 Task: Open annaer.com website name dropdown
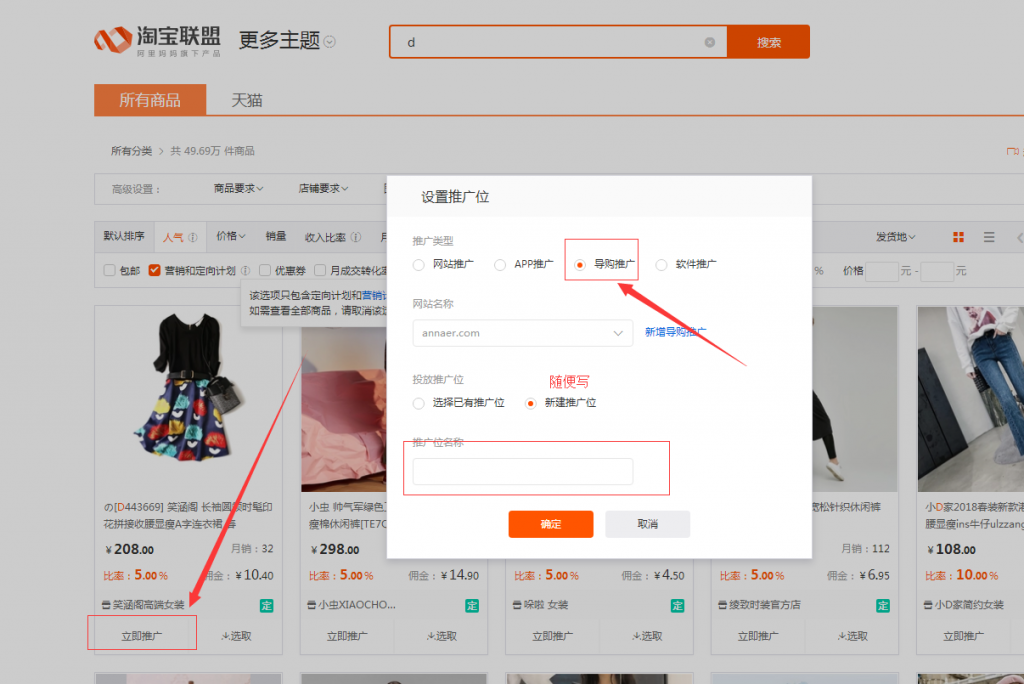[522, 333]
